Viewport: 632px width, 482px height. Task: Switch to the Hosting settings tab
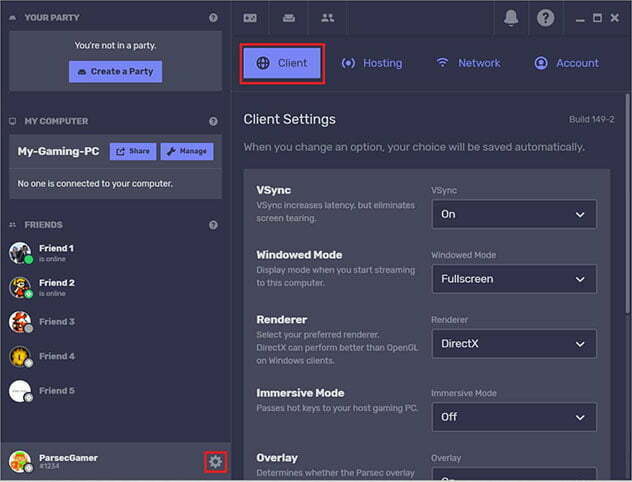tap(372, 63)
